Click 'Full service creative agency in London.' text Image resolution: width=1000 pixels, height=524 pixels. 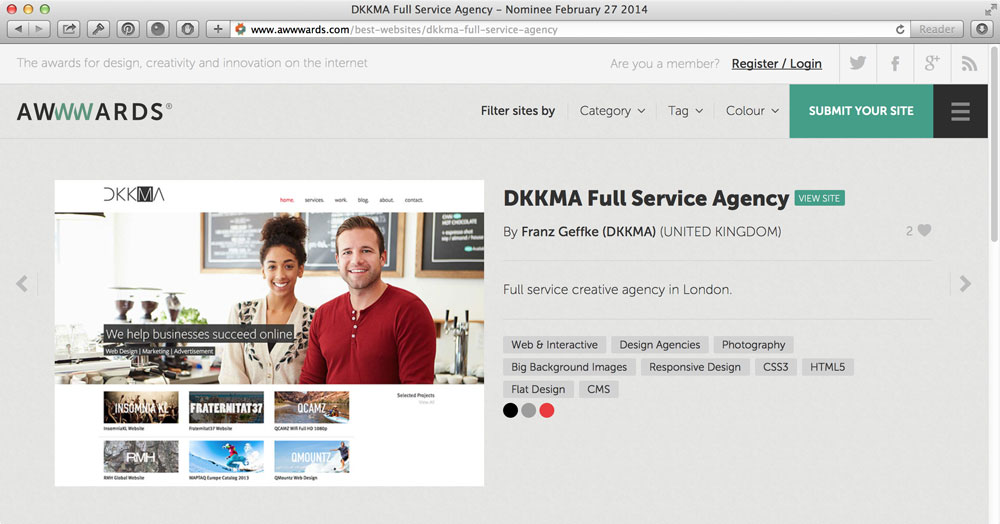point(617,289)
